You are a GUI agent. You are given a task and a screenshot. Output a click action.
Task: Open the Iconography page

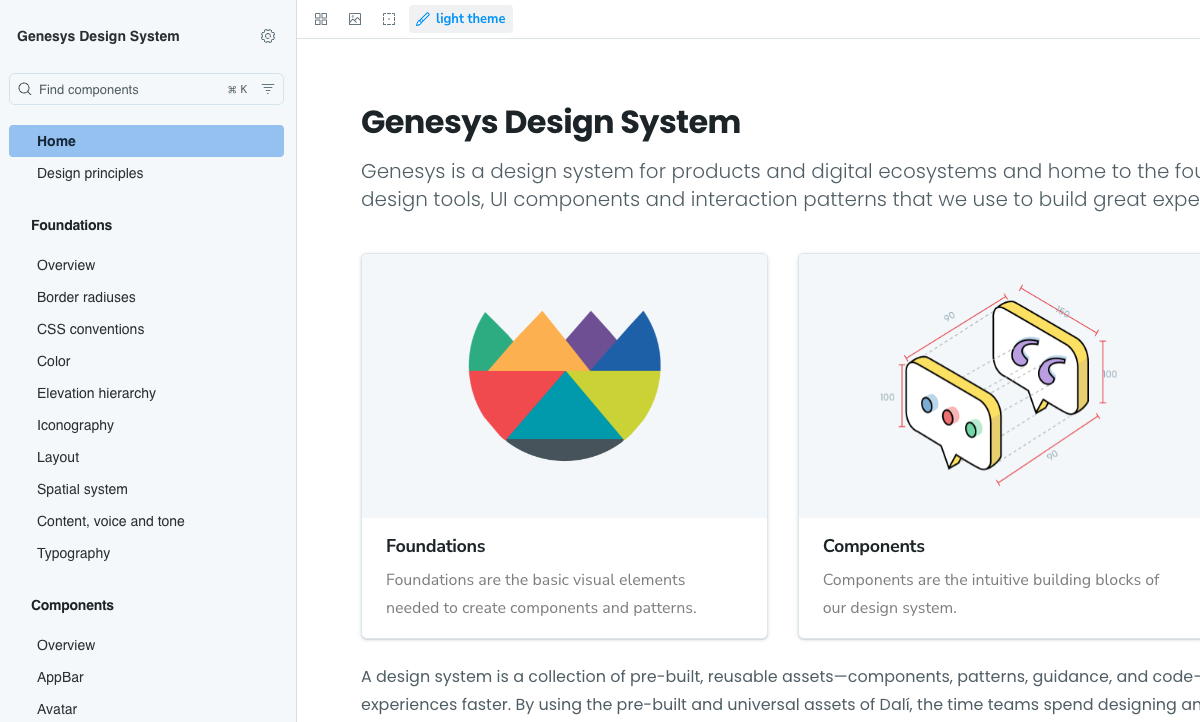point(75,425)
